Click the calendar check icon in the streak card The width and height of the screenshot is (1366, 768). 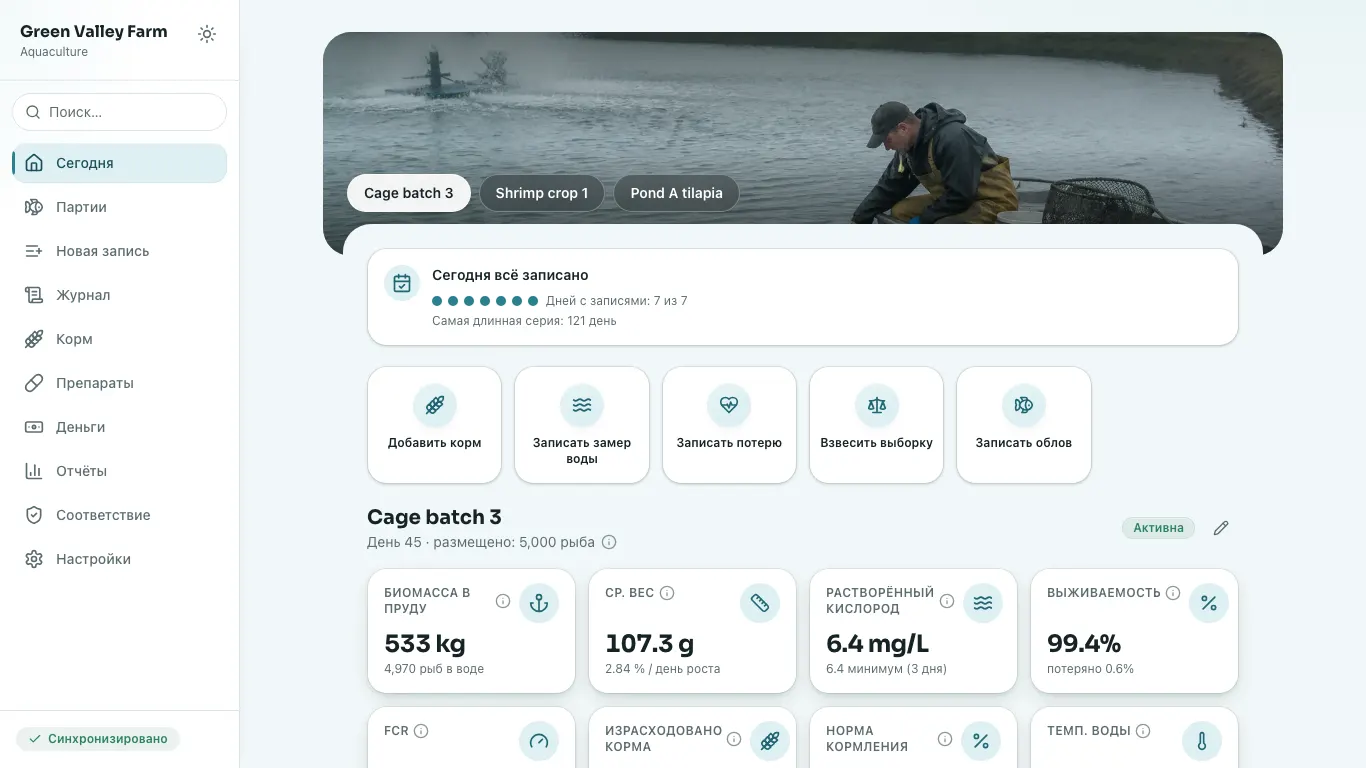point(402,283)
